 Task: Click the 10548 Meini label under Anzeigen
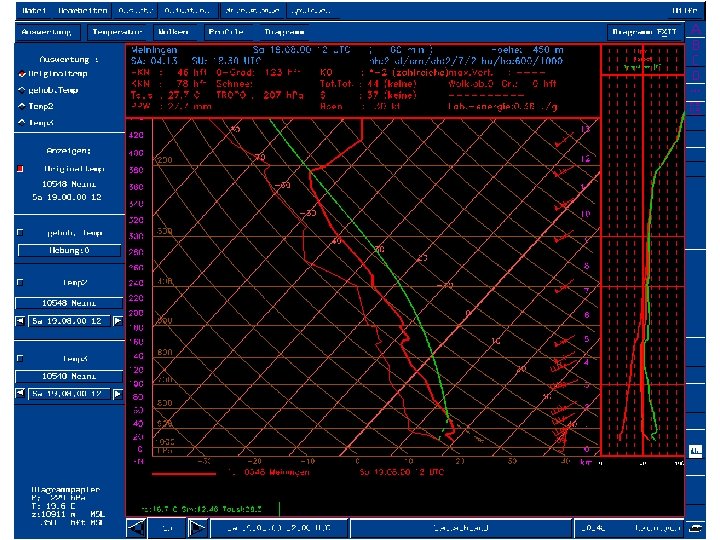click(69, 184)
